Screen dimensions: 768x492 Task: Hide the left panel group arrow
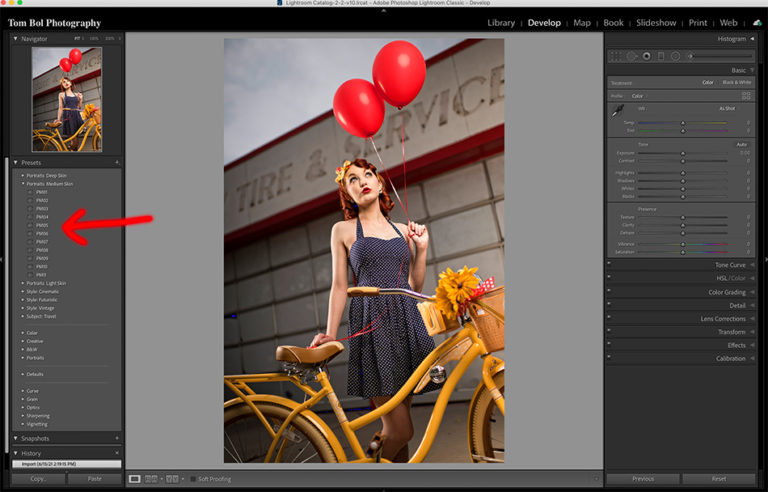pos(2,260)
